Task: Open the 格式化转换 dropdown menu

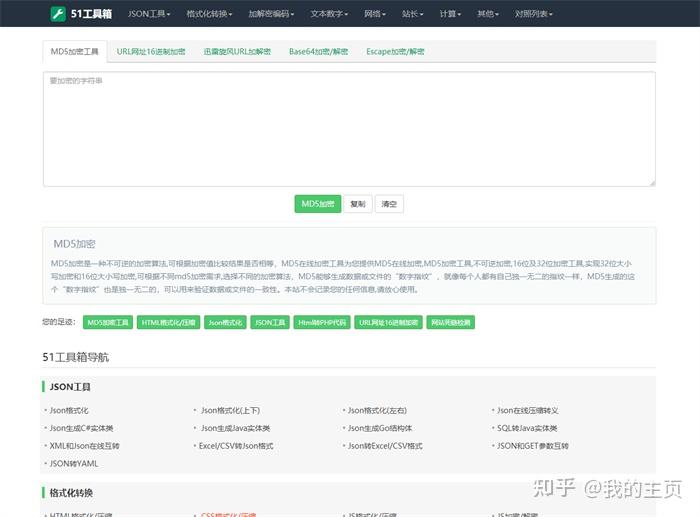Action: pos(209,14)
